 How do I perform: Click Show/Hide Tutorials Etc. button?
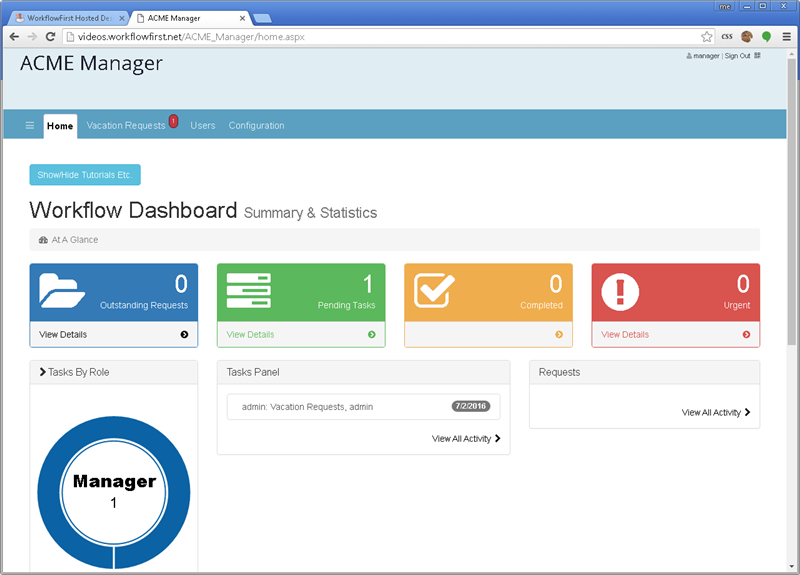pyautogui.click(x=85, y=175)
